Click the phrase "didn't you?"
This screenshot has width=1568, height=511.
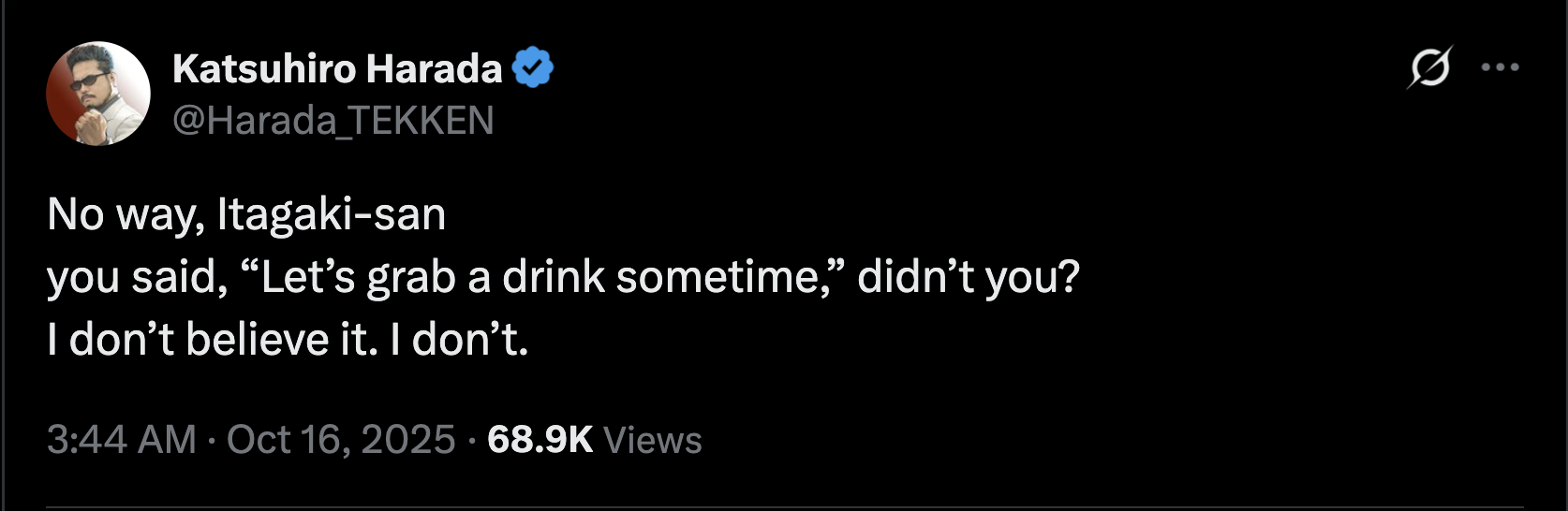[x=969, y=277]
